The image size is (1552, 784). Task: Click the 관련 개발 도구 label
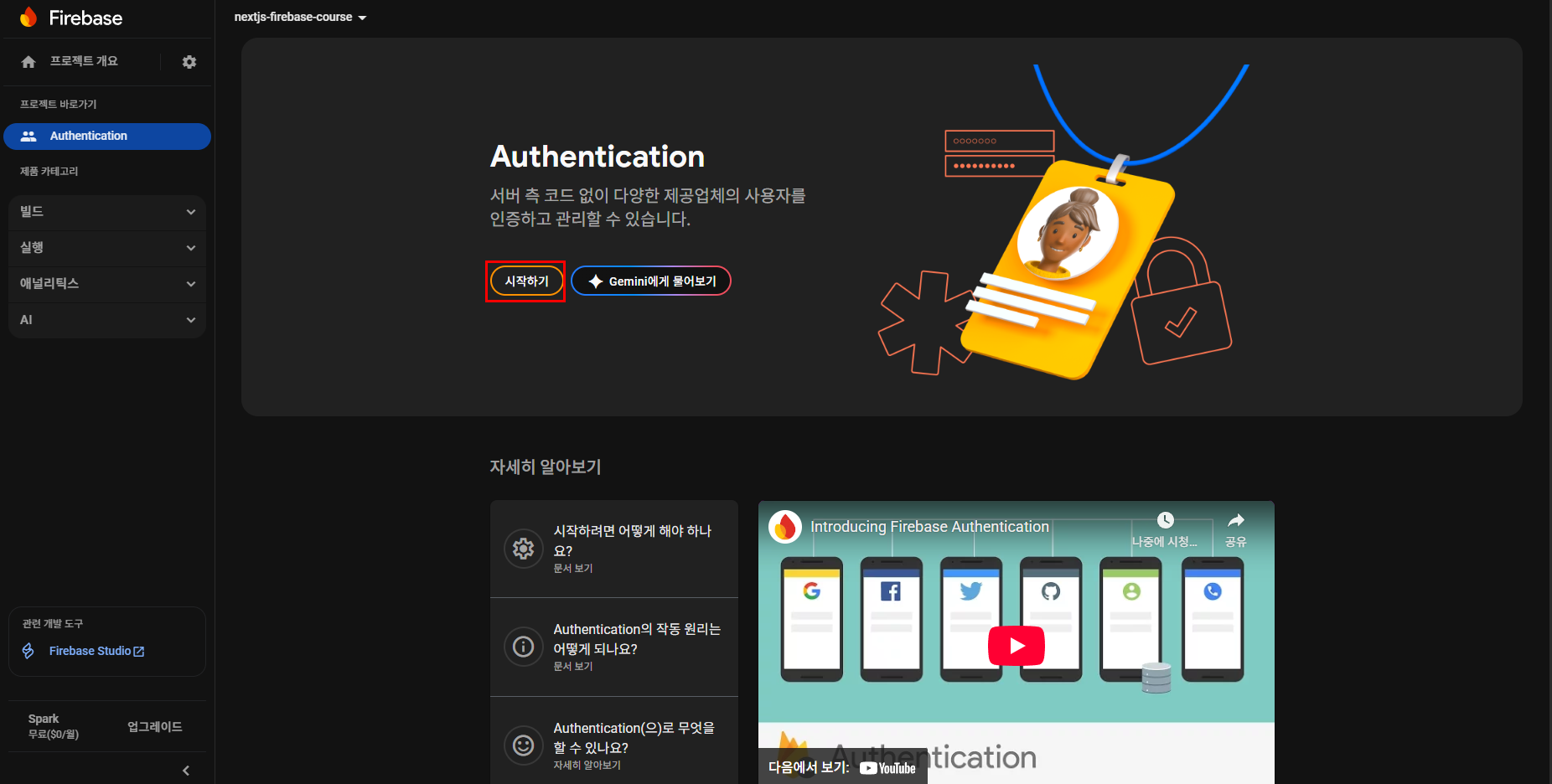(x=53, y=623)
